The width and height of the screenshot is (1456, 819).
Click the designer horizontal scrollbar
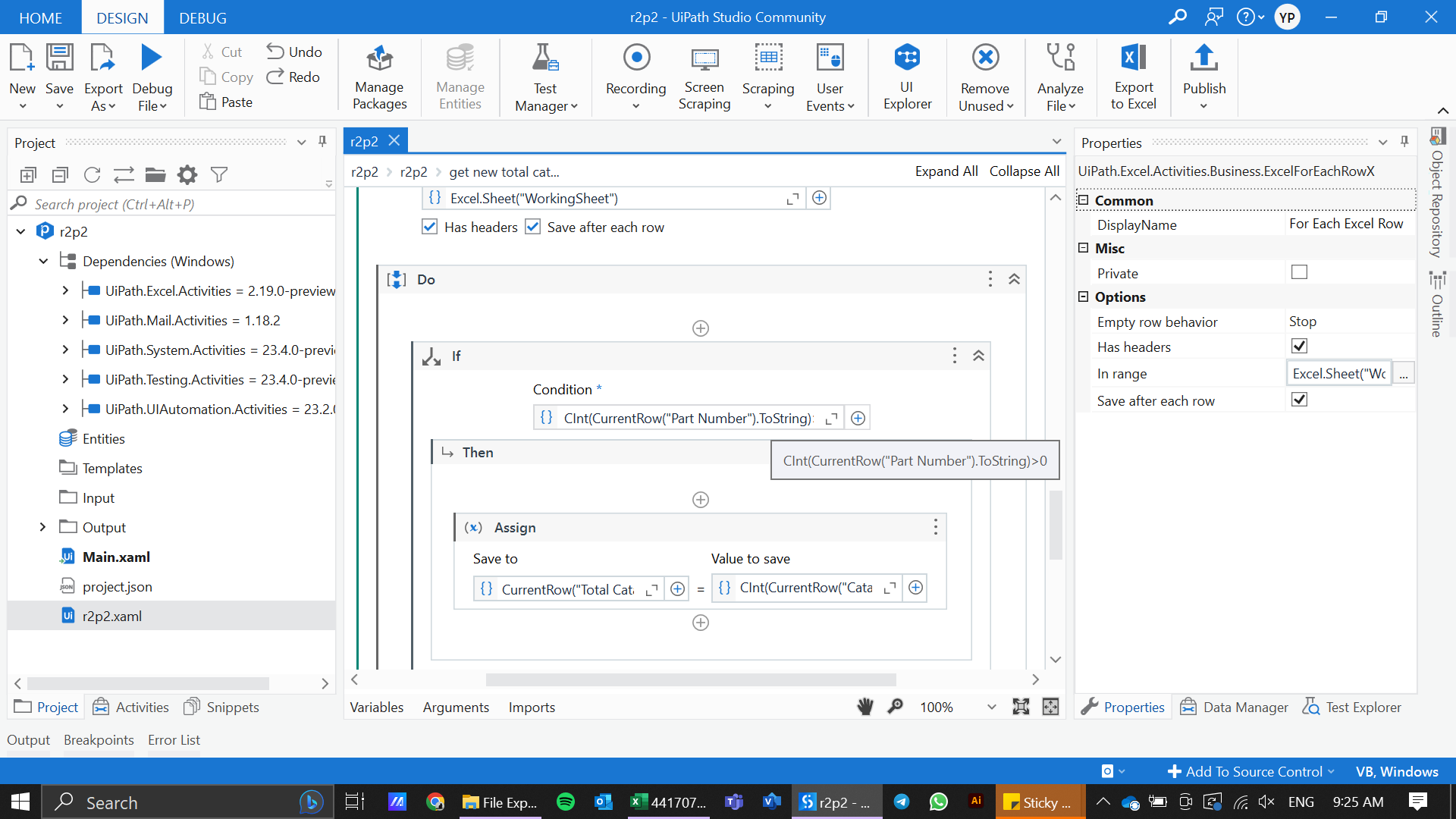[x=691, y=679]
